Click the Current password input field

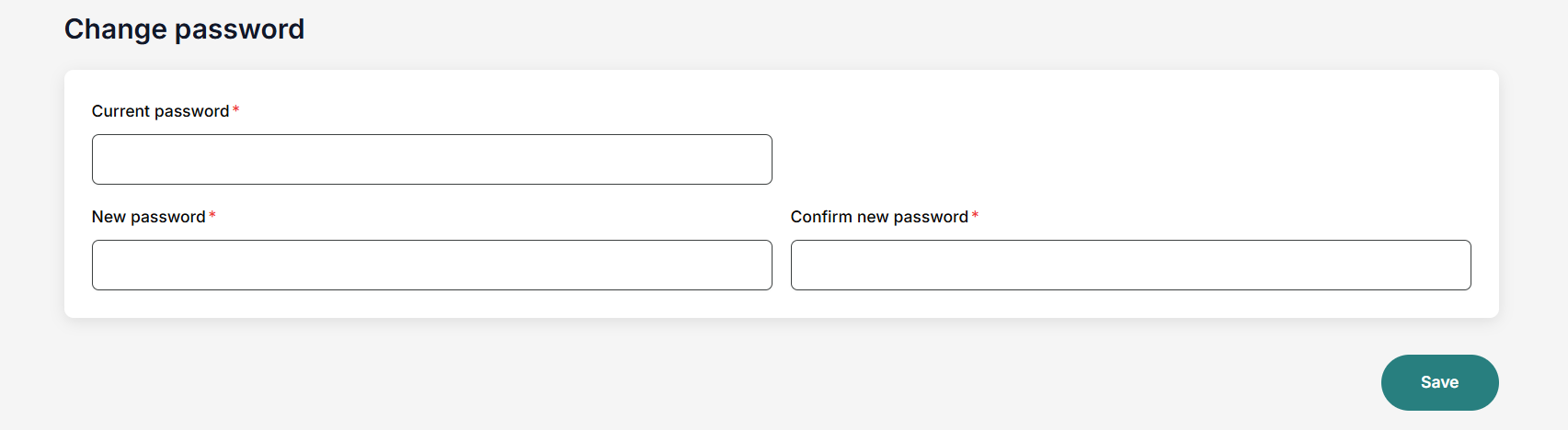click(431, 159)
